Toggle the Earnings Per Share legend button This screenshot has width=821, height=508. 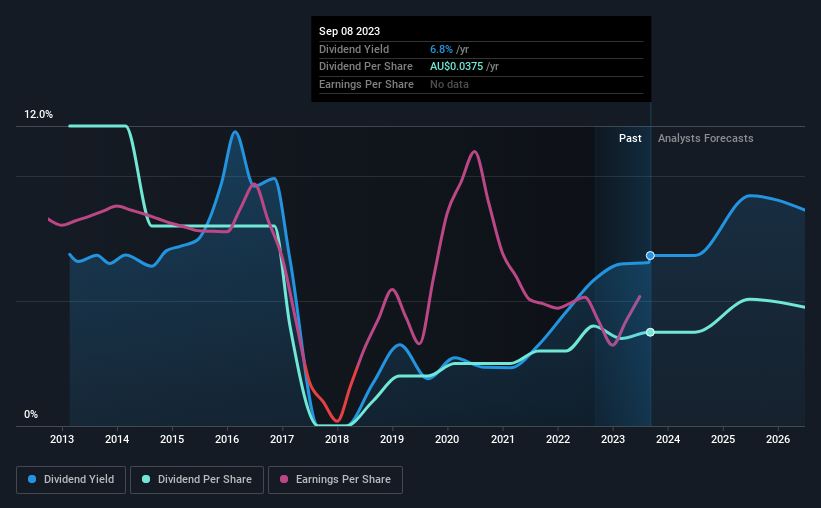[x=335, y=480]
